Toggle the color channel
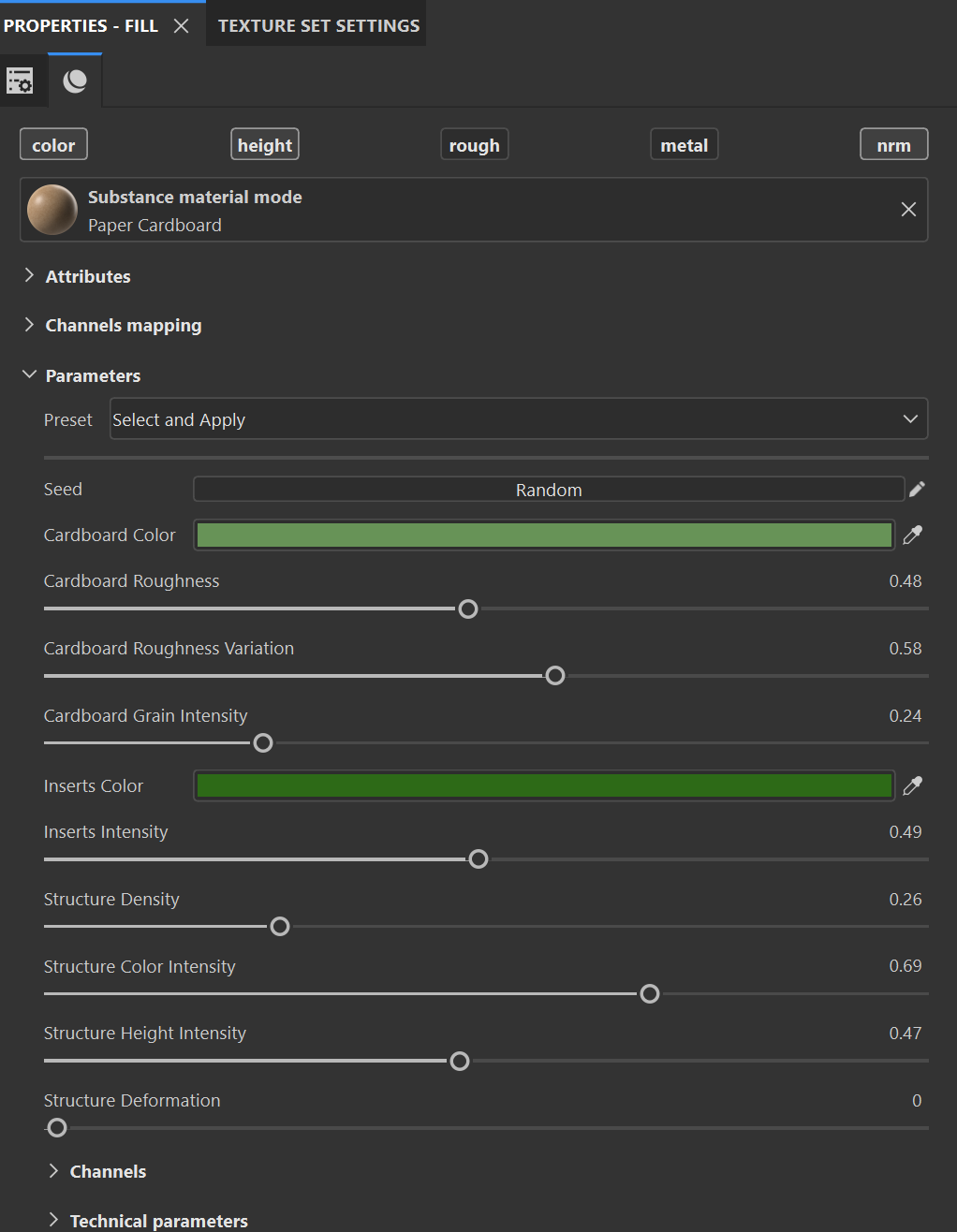The width and height of the screenshot is (957, 1232). 53,145
